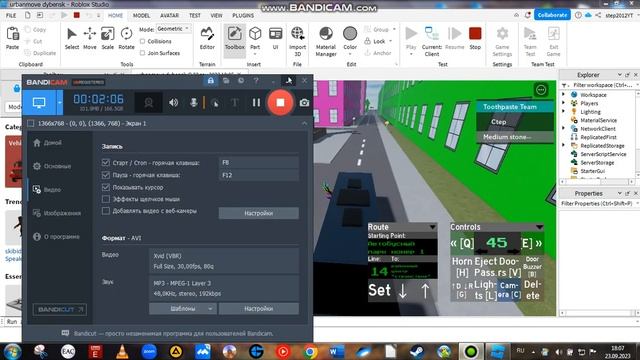640x360 pixels.
Task: Open Mode Geometric dropdown
Action: [x=173, y=29]
